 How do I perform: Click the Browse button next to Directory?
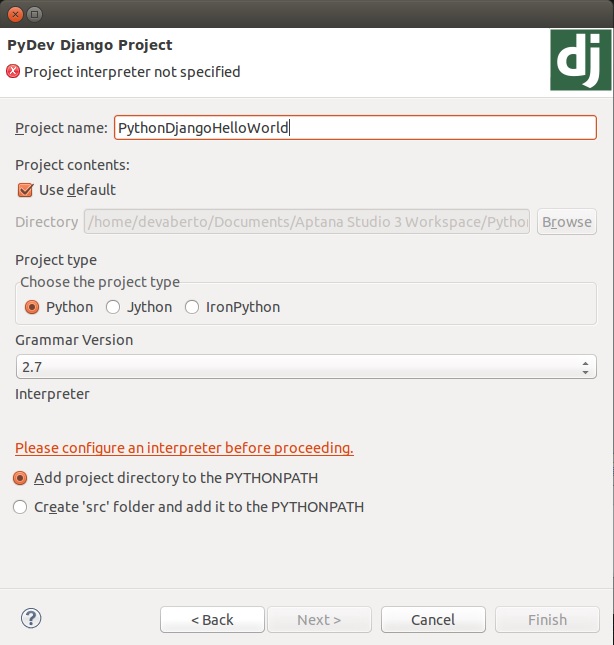(x=567, y=222)
